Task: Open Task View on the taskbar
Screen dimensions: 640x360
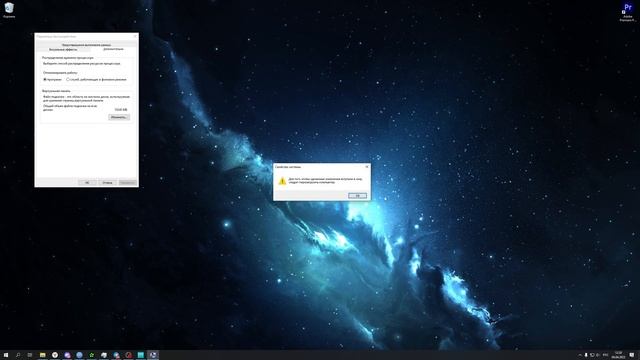Action: tap(30, 355)
